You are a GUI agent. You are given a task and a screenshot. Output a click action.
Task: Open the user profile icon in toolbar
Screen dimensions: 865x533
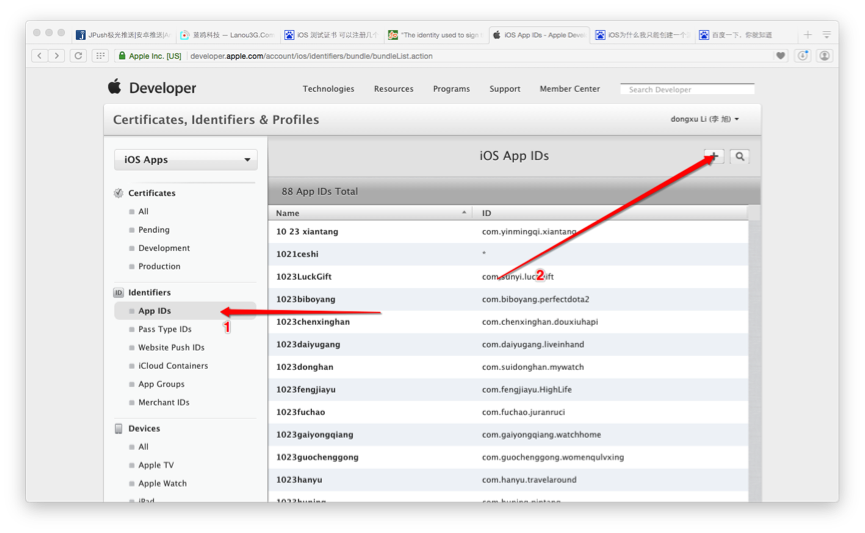tap(824, 56)
